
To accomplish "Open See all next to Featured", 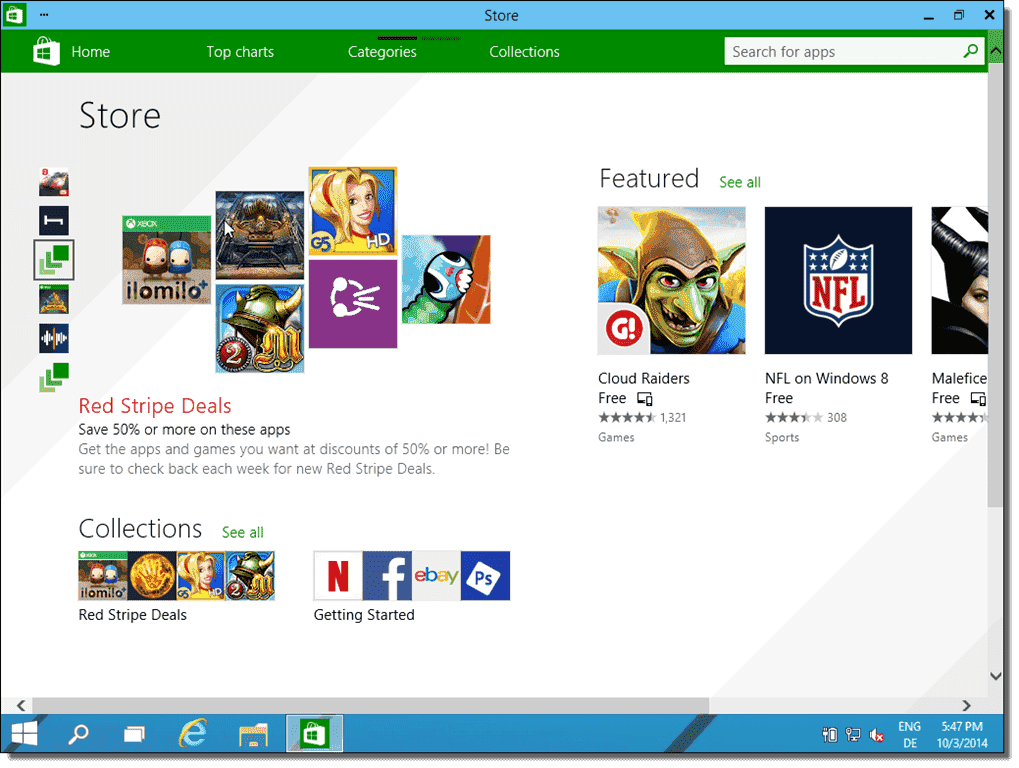I will point(739,183).
